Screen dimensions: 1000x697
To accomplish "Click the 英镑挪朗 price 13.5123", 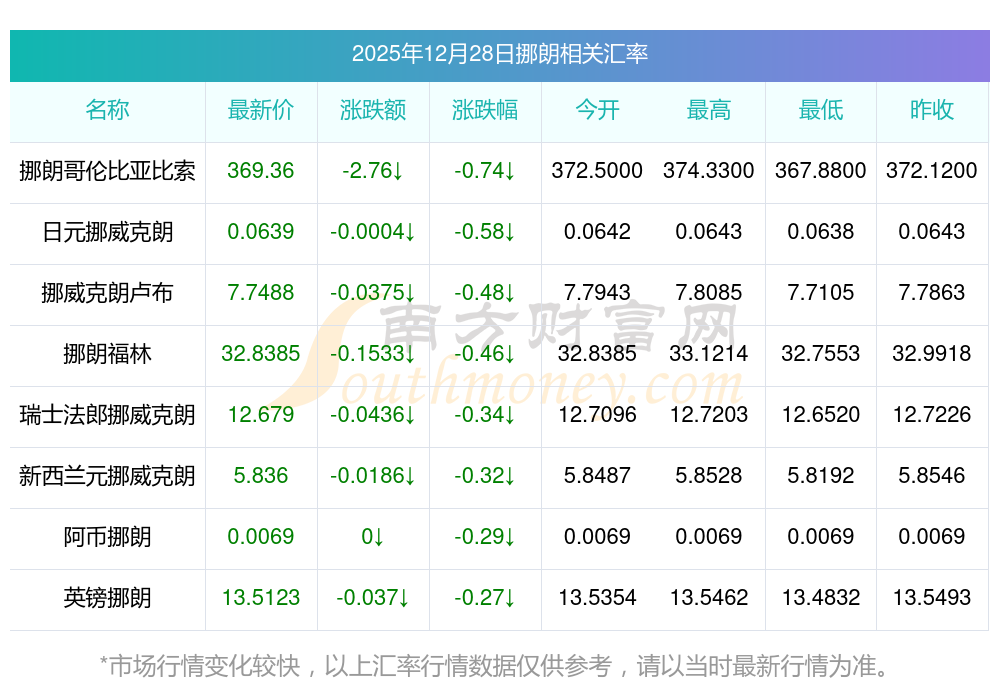I will [261, 599].
